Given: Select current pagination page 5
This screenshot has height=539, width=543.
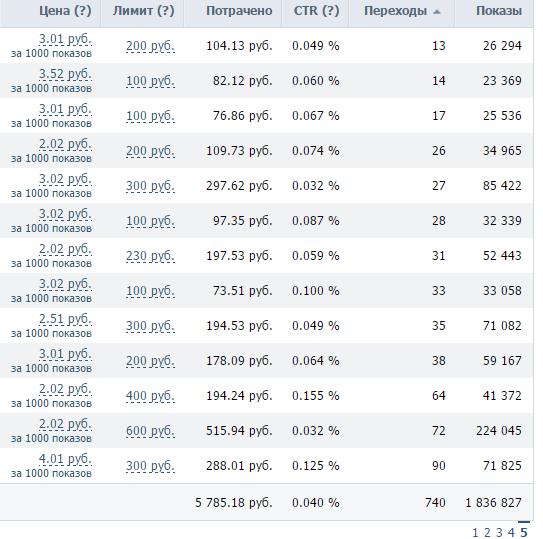Looking at the screenshot, I should (x=524, y=532).
